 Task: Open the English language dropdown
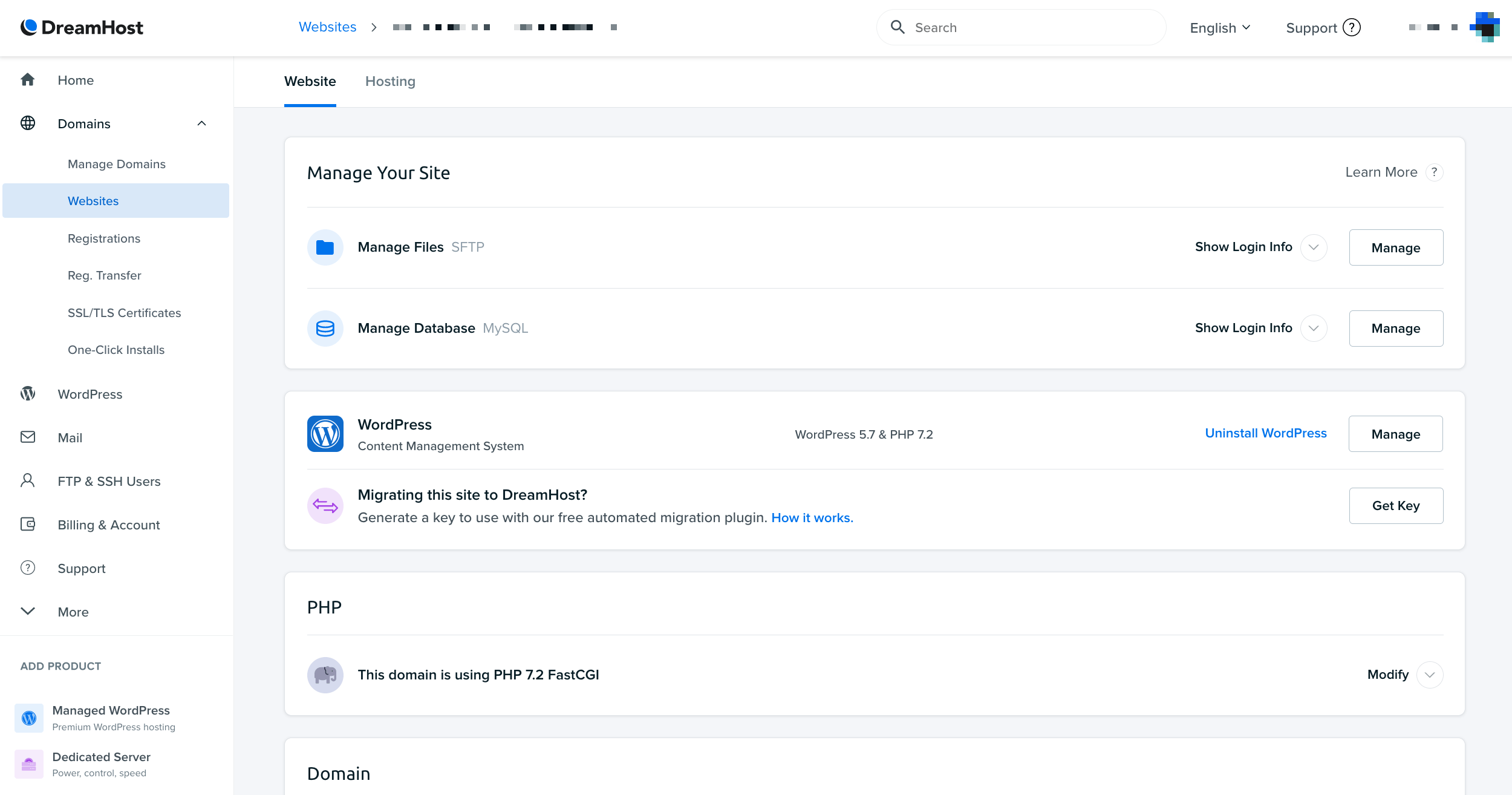tap(1220, 28)
